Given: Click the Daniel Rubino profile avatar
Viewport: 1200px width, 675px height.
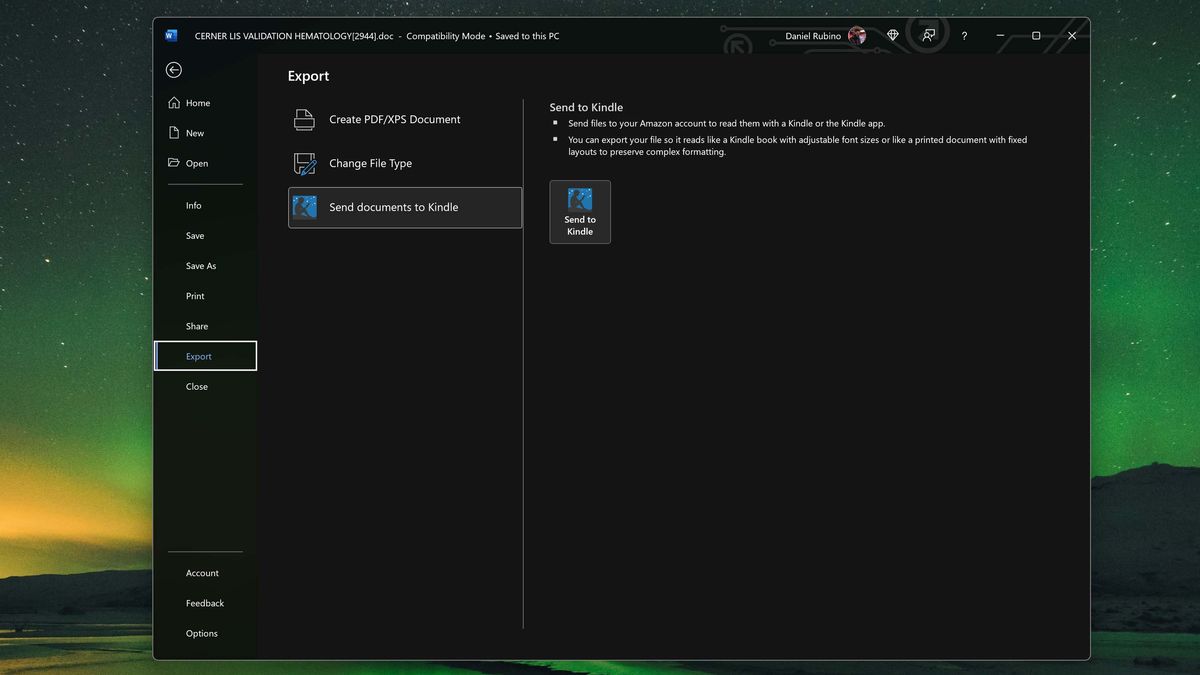Looking at the screenshot, I should click(857, 35).
